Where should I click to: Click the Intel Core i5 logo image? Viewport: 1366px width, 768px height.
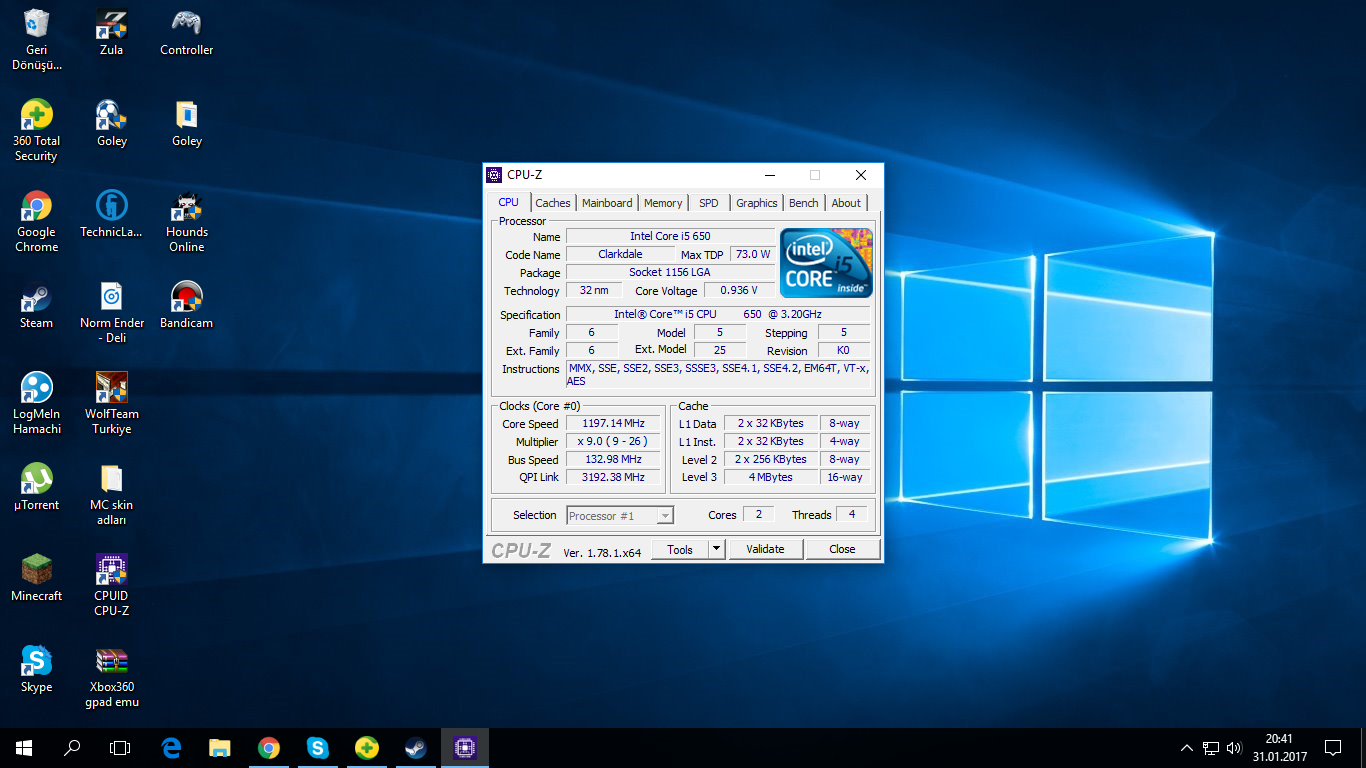(826, 262)
